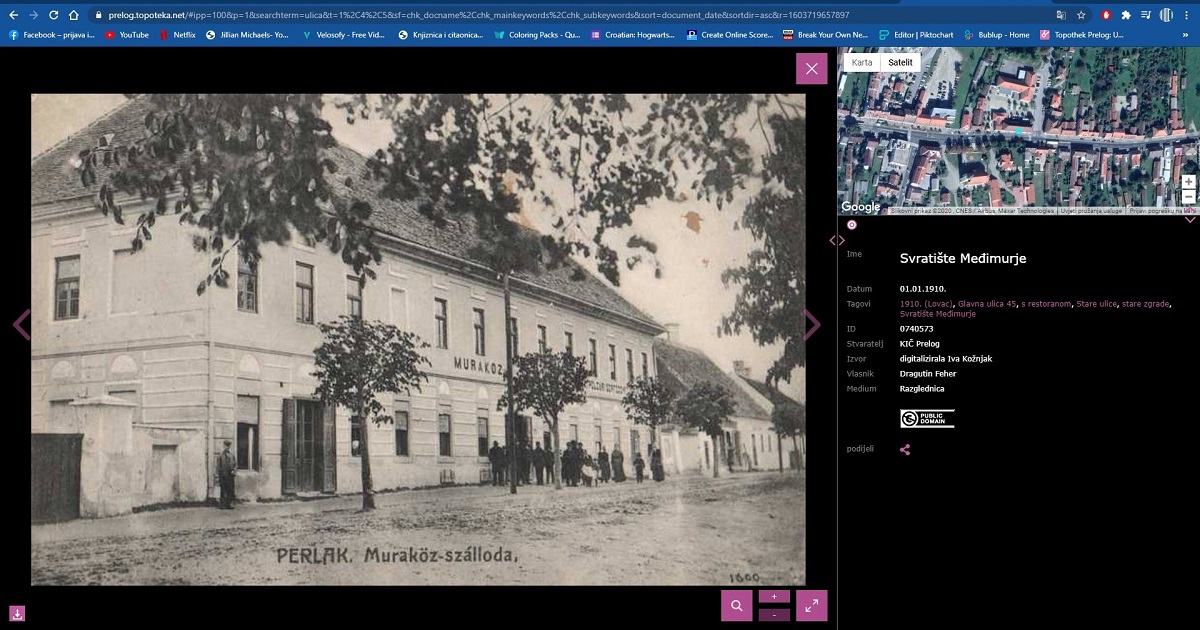Screen dimensions: 1200x630
Task: Click the magnifier search button below the photo
Action: (x=736, y=605)
